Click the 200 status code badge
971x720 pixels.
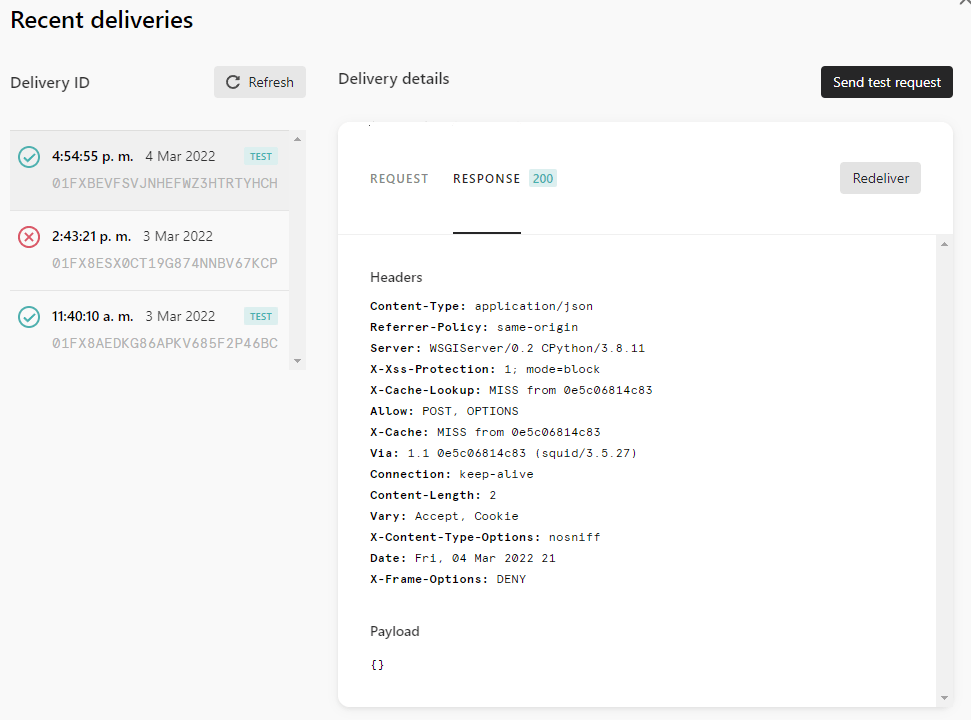point(543,178)
